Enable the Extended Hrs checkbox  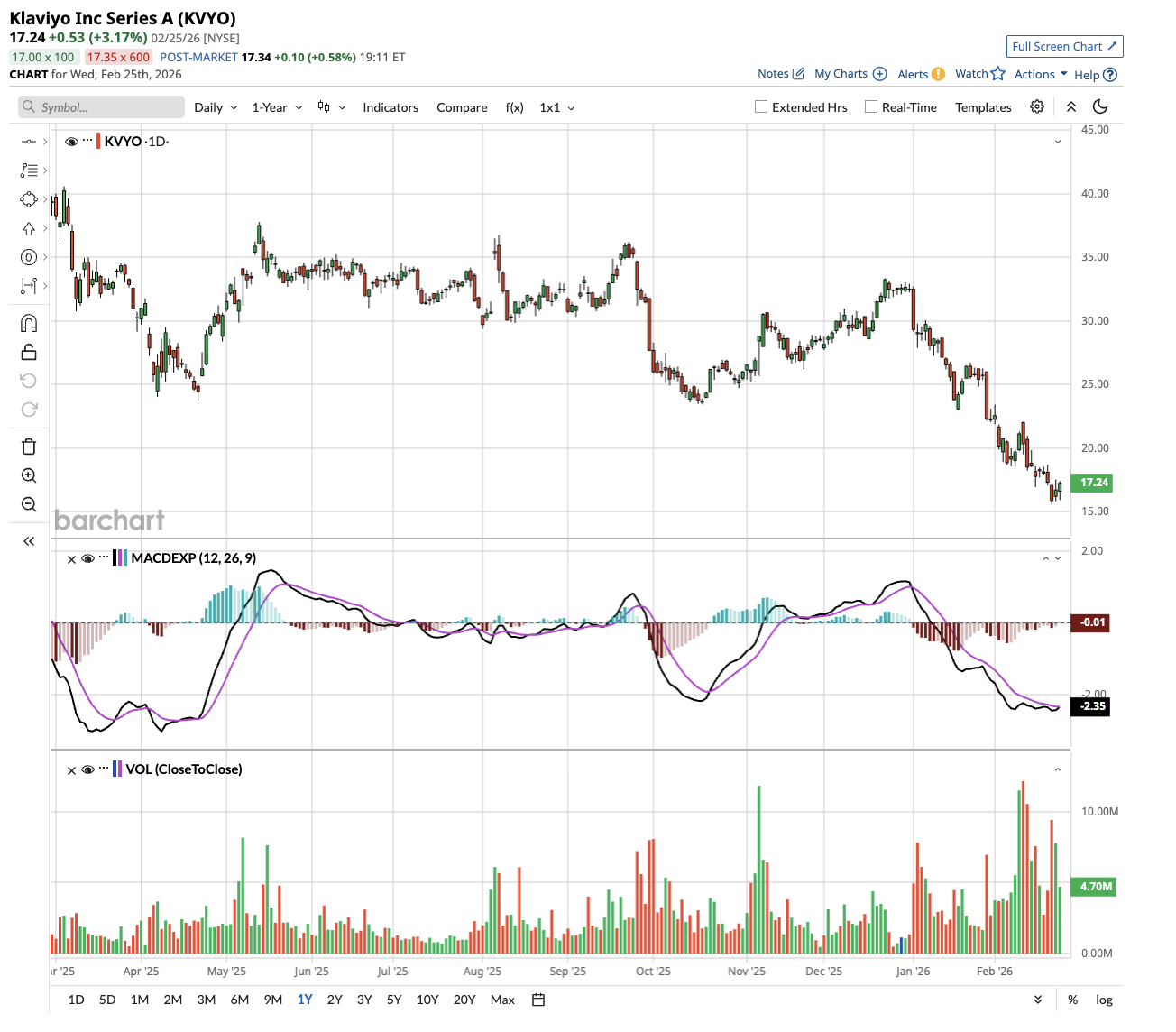click(761, 106)
